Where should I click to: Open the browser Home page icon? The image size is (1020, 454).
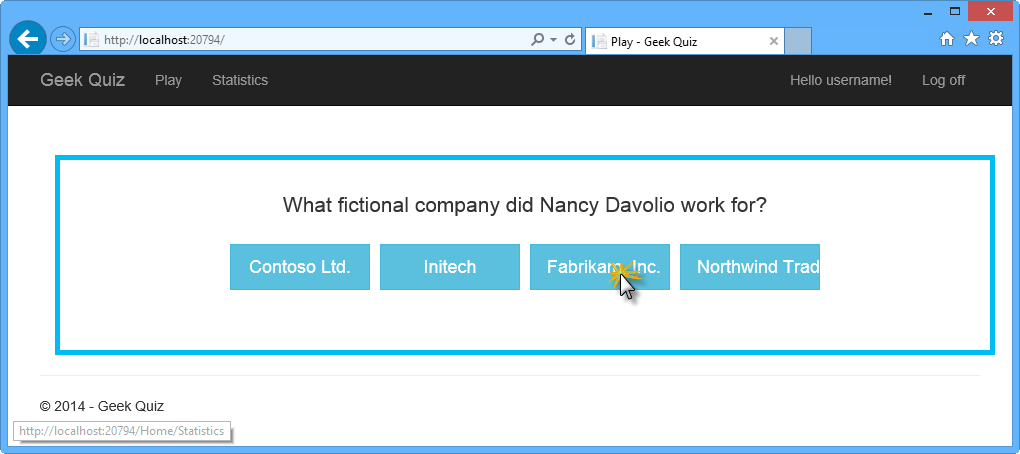(946, 40)
